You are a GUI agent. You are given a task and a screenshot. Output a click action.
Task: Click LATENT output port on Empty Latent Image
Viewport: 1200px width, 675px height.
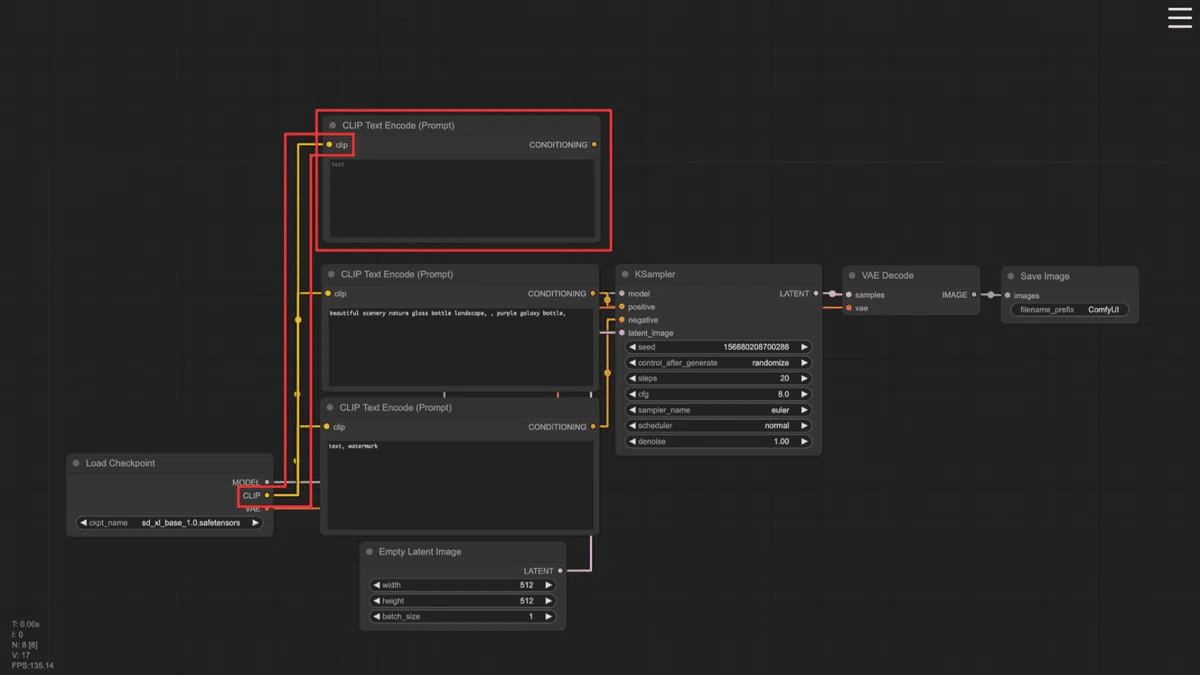click(560, 571)
